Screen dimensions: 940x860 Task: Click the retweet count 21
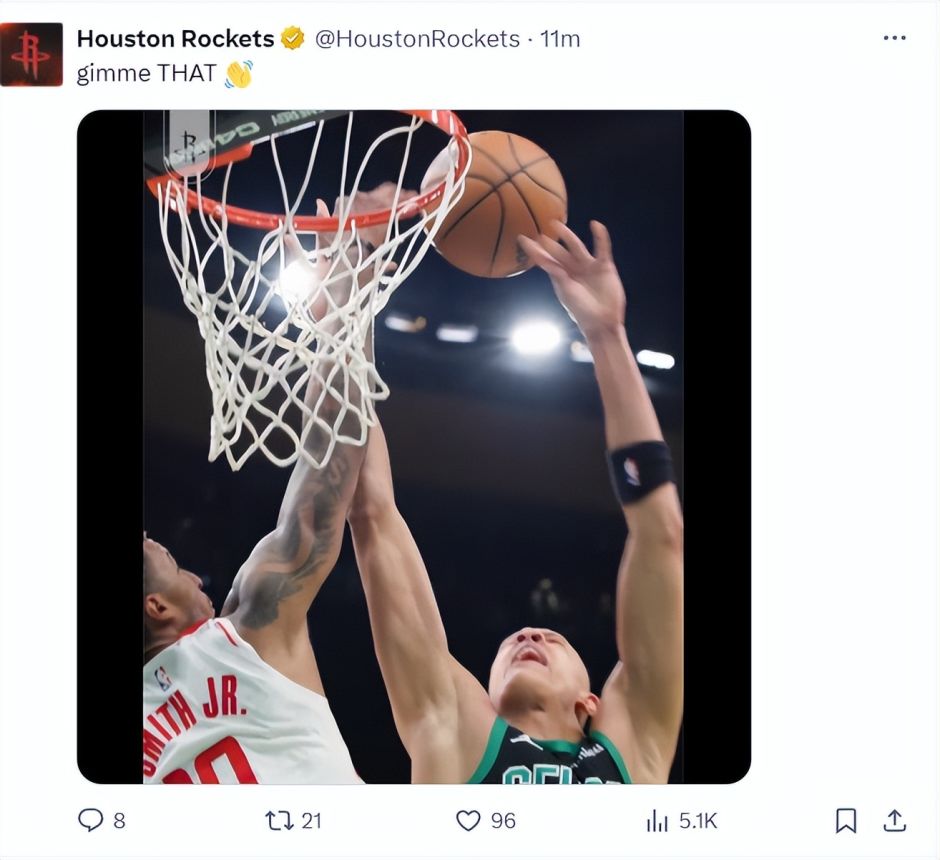click(x=311, y=820)
